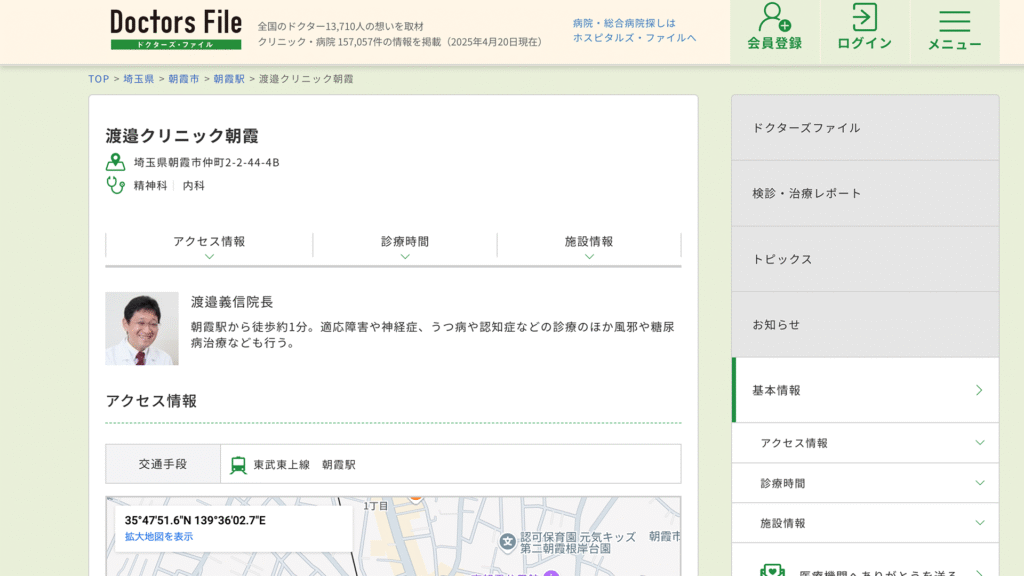Click the stethoscope specialty icon
Viewport: 1024px width, 576px height.
116,185
